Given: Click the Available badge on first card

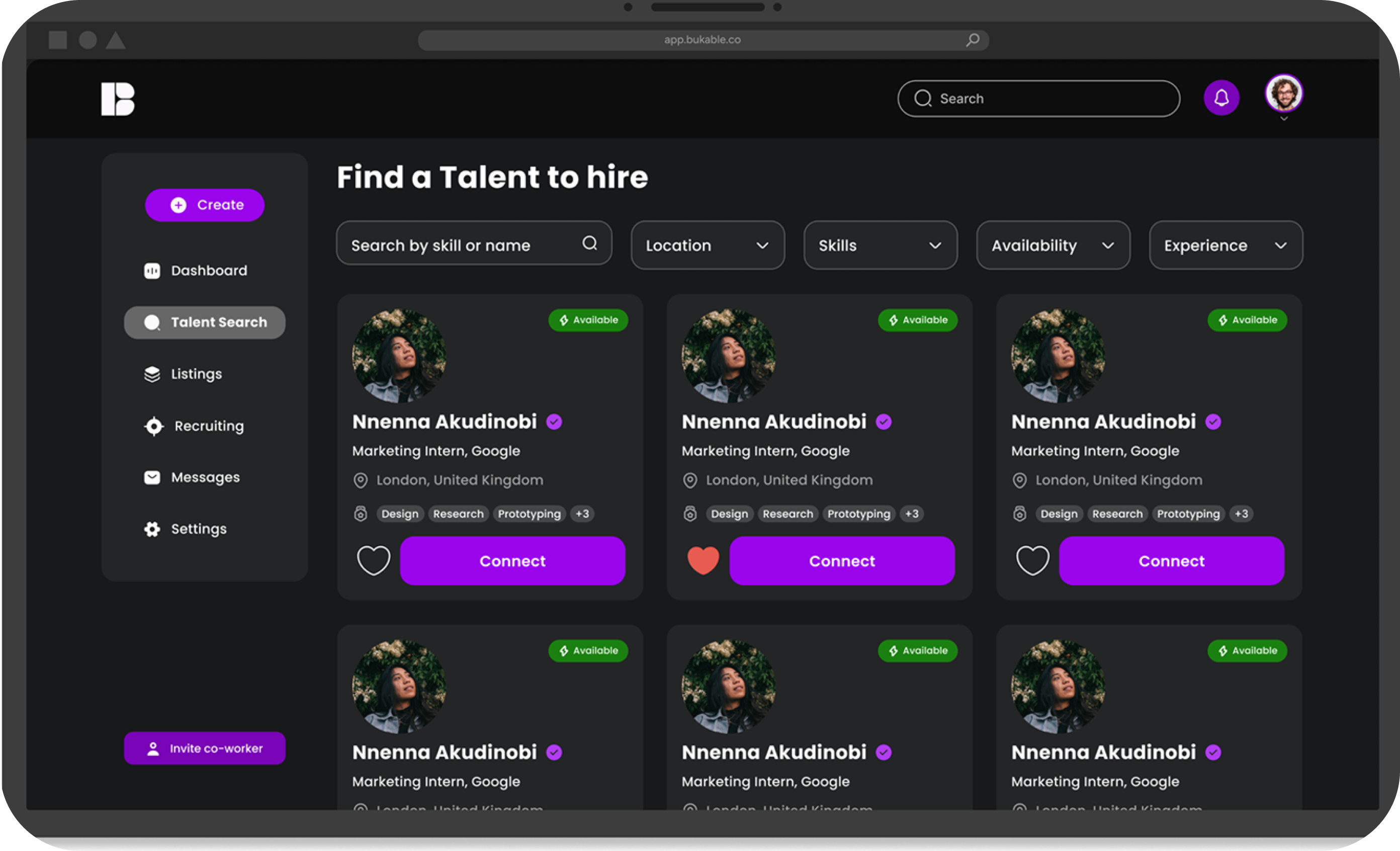Looking at the screenshot, I should [588, 320].
